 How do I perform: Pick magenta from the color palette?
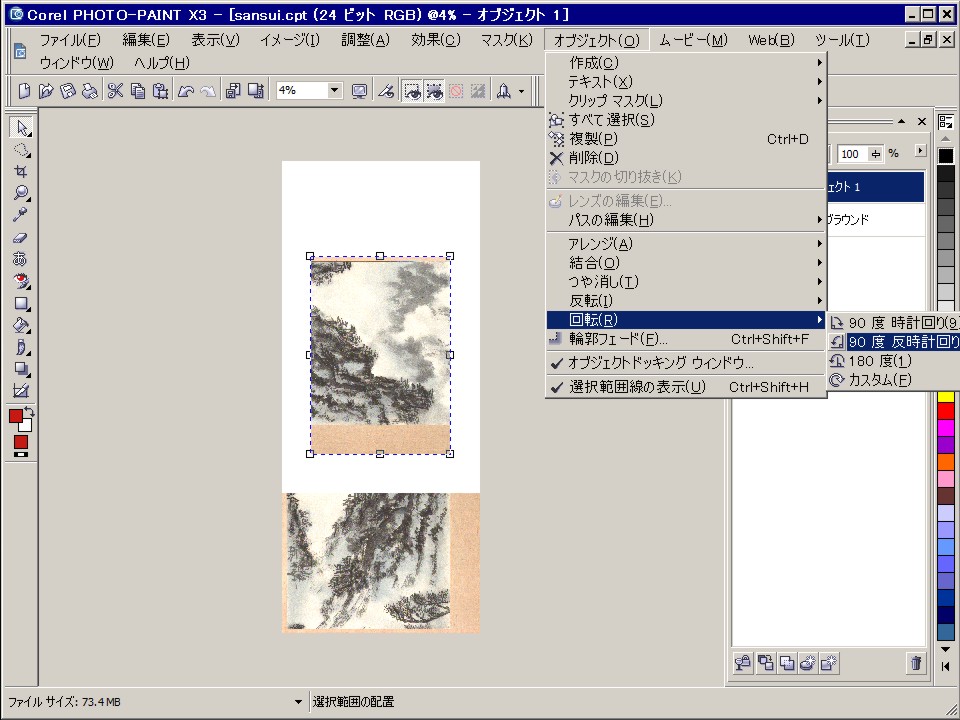946,427
